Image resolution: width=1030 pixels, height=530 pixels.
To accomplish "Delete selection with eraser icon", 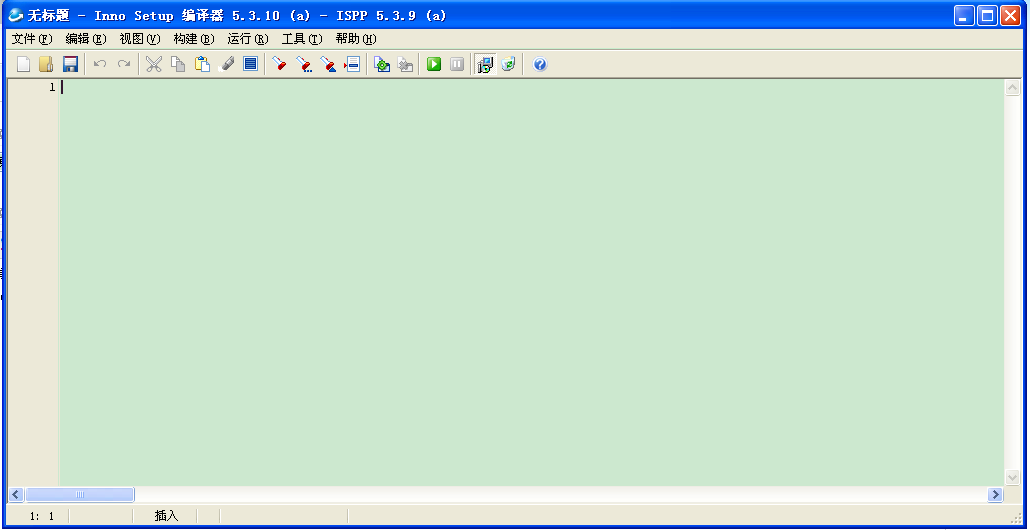I will pyautogui.click(x=227, y=64).
